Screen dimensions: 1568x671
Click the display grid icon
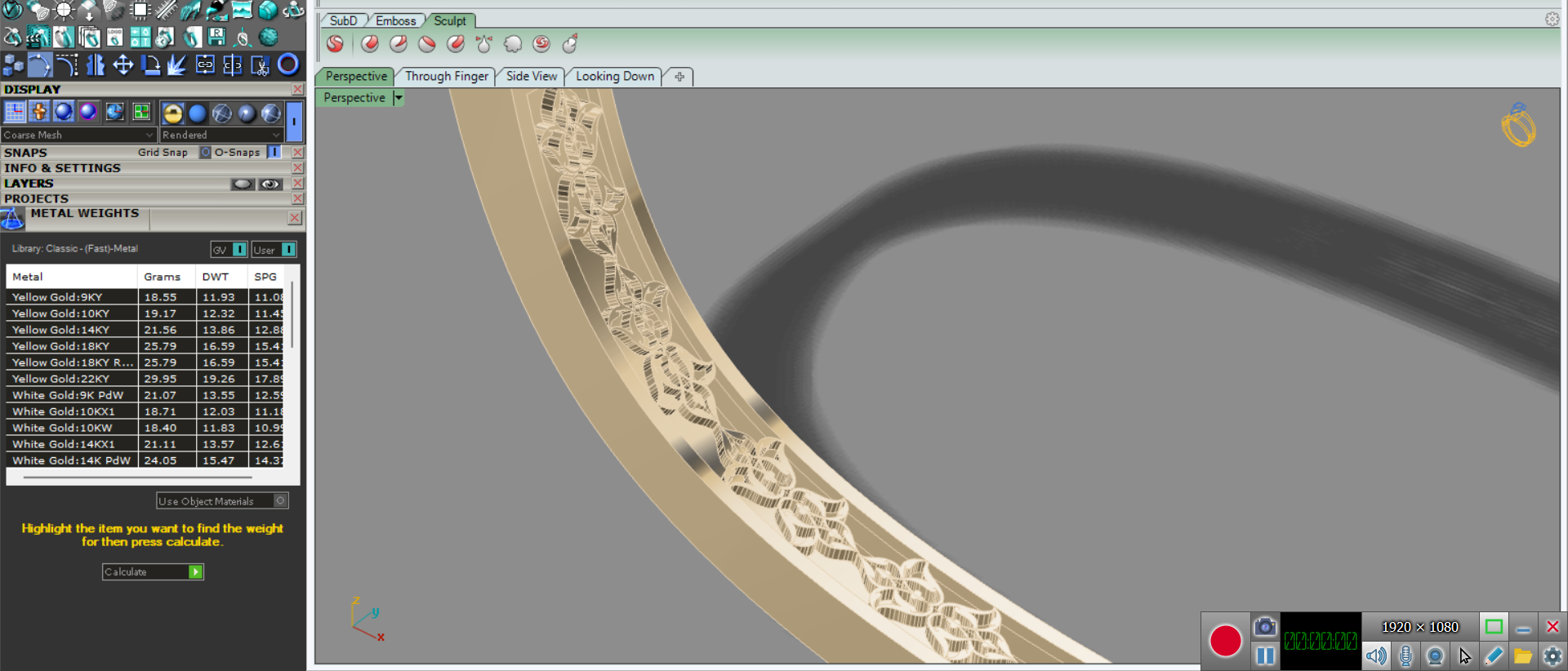pyautogui.click(x=15, y=112)
